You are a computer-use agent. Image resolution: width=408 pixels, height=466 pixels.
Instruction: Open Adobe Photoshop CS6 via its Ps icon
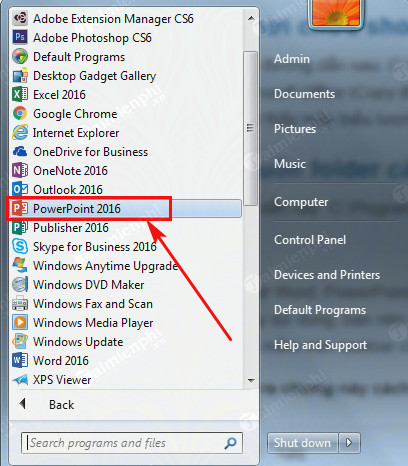(20, 37)
